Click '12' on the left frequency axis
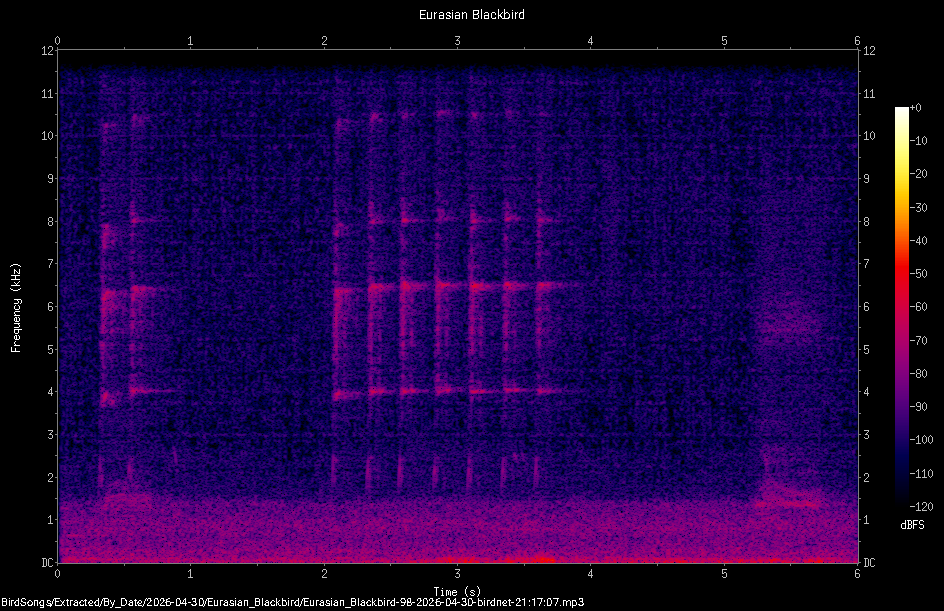The width and height of the screenshot is (944, 611). (48, 51)
